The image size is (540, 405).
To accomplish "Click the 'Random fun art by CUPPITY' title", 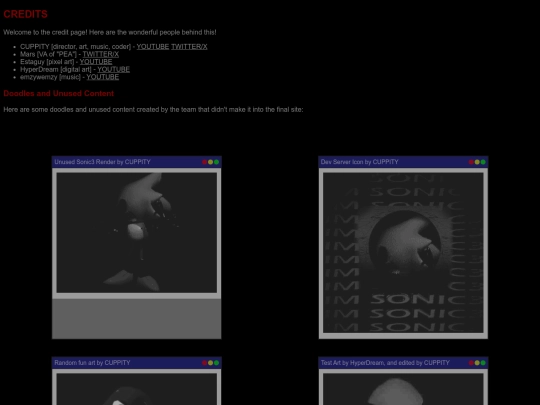I will click(92, 363).
